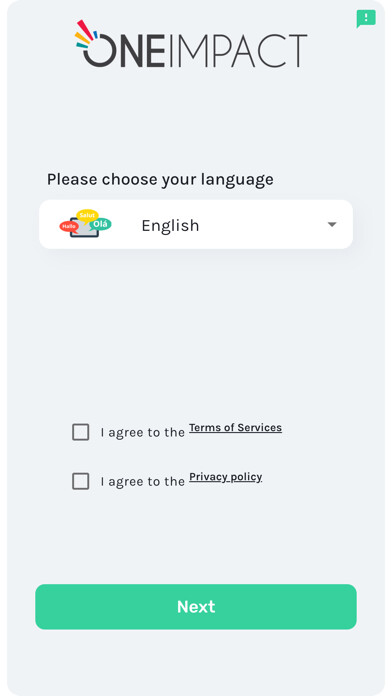Click the thin IMPACT part of logo
This screenshot has height=696, width=392.
click(x=238, y=51)
